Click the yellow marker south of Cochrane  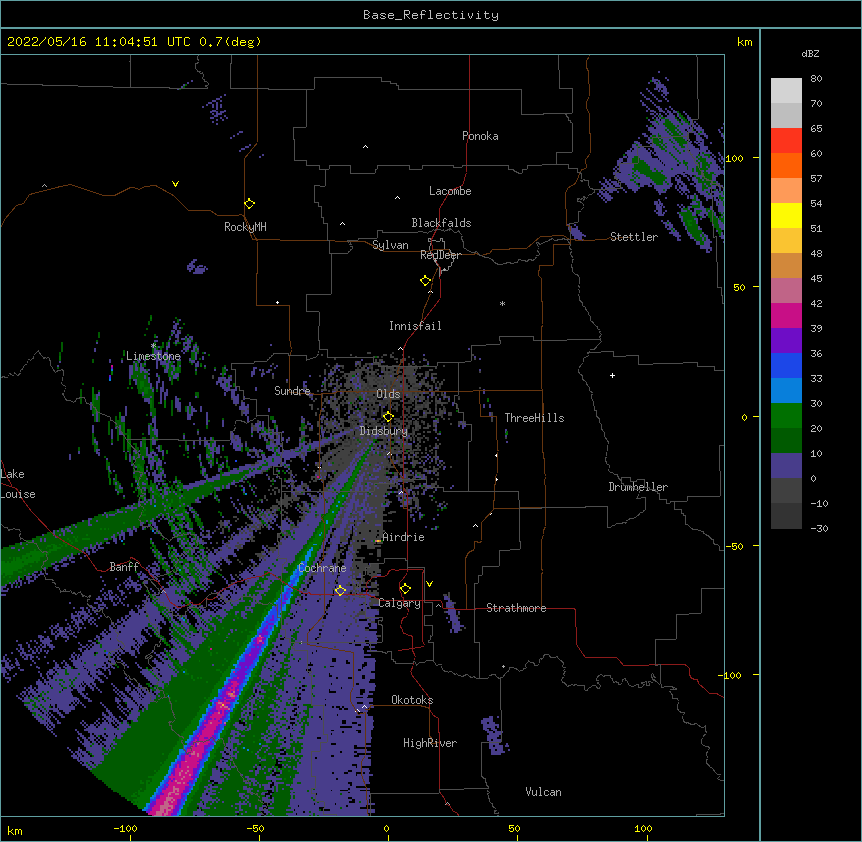pyautogui.click(x=340, y=590)
